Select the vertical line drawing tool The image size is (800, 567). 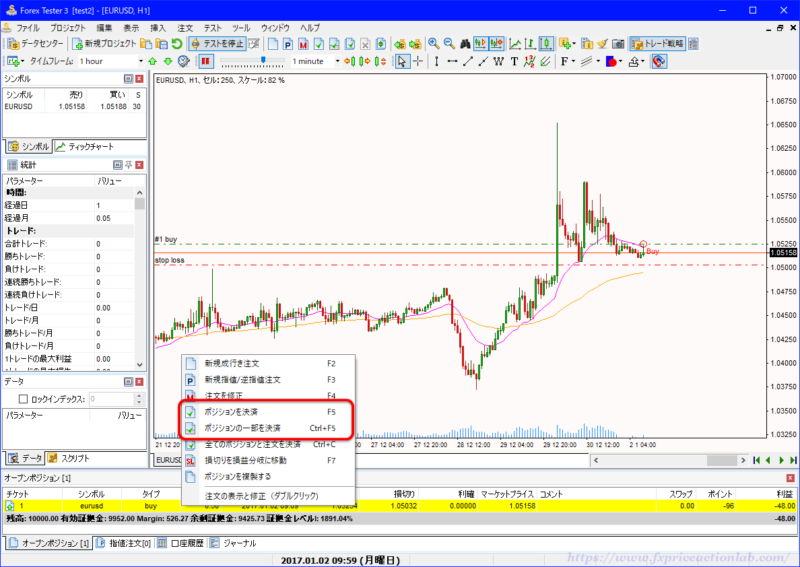436,61
